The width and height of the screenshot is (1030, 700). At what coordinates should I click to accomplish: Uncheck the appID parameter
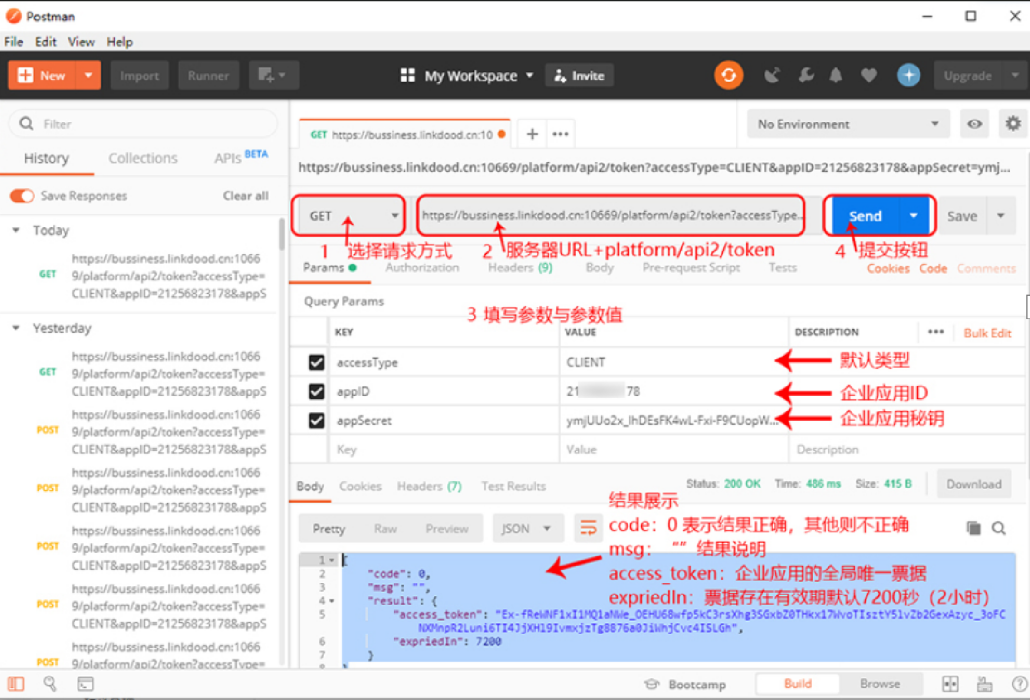pos(316,391)
